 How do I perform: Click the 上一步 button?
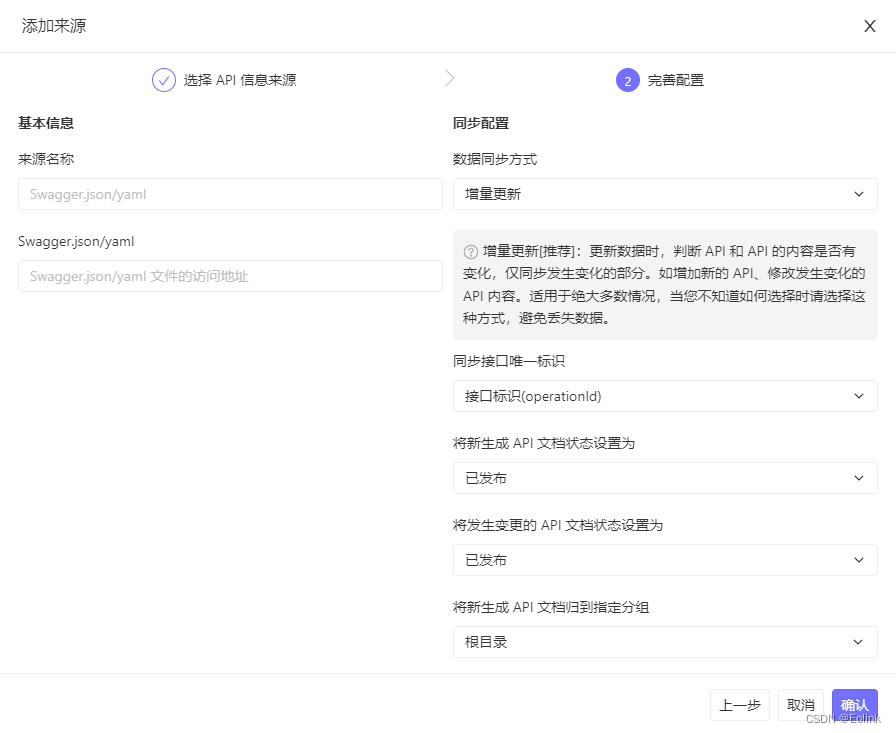click(739, 705)
